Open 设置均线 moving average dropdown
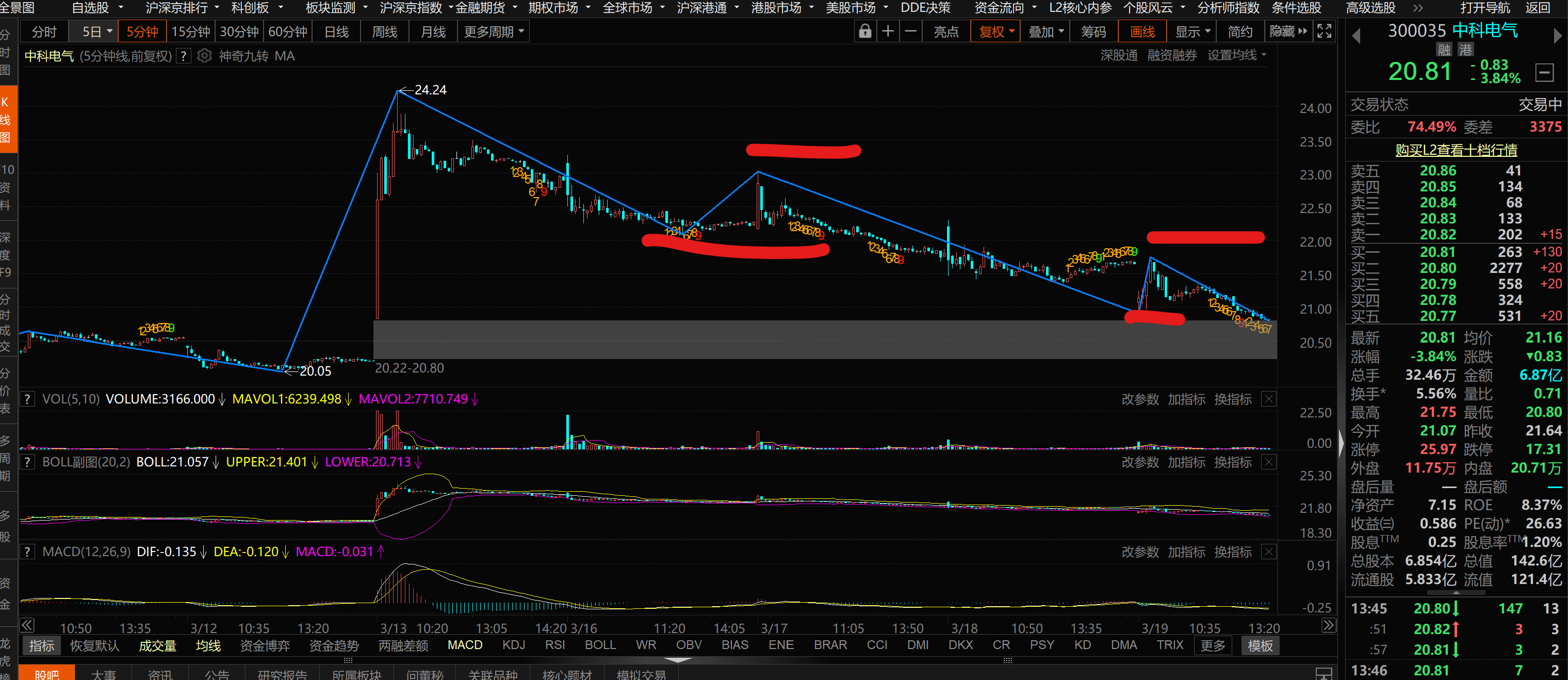The width and height of the screenshot is (1568, 680). pos(1236,56)
